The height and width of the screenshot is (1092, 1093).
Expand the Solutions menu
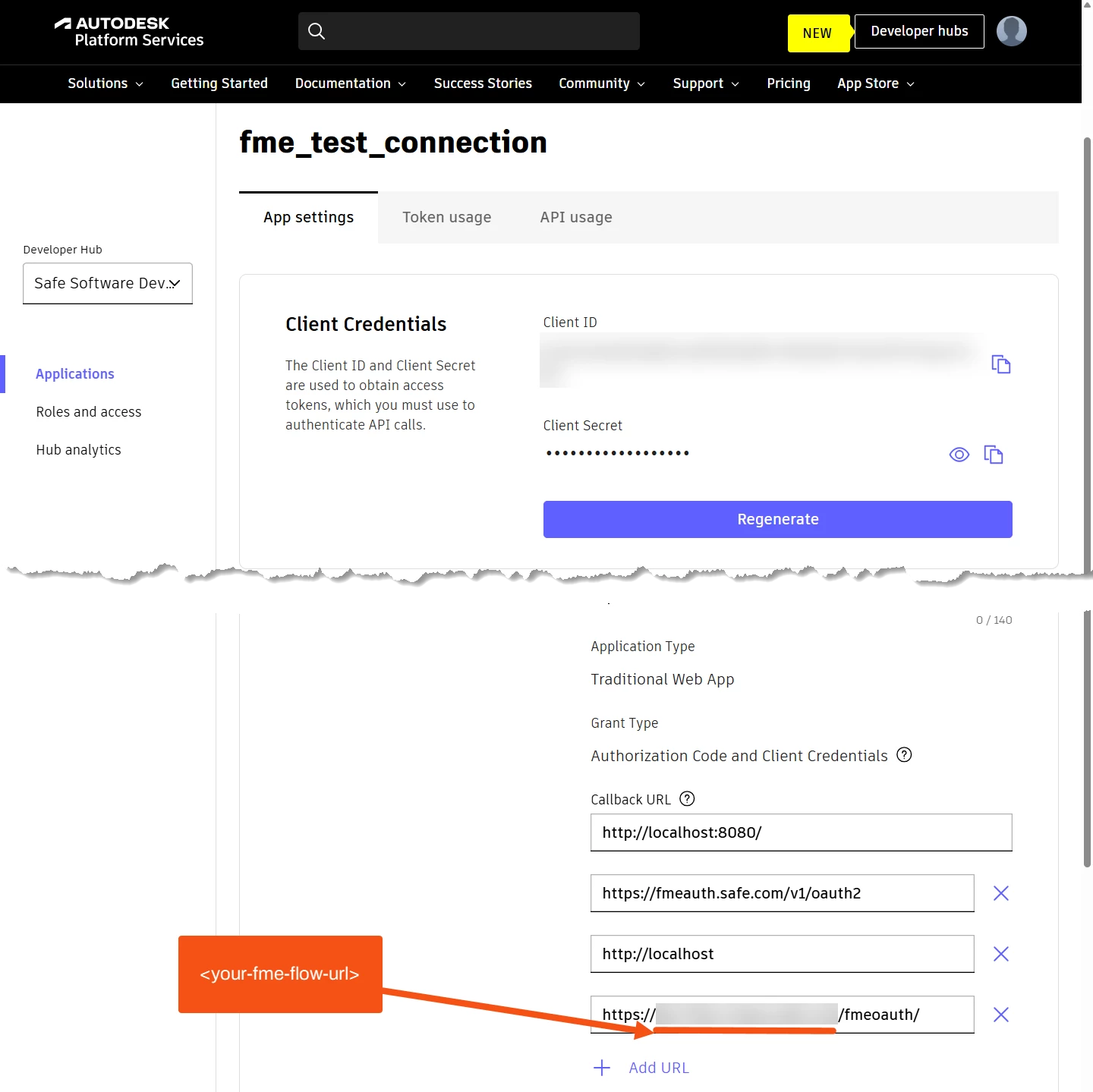[106, 83]
